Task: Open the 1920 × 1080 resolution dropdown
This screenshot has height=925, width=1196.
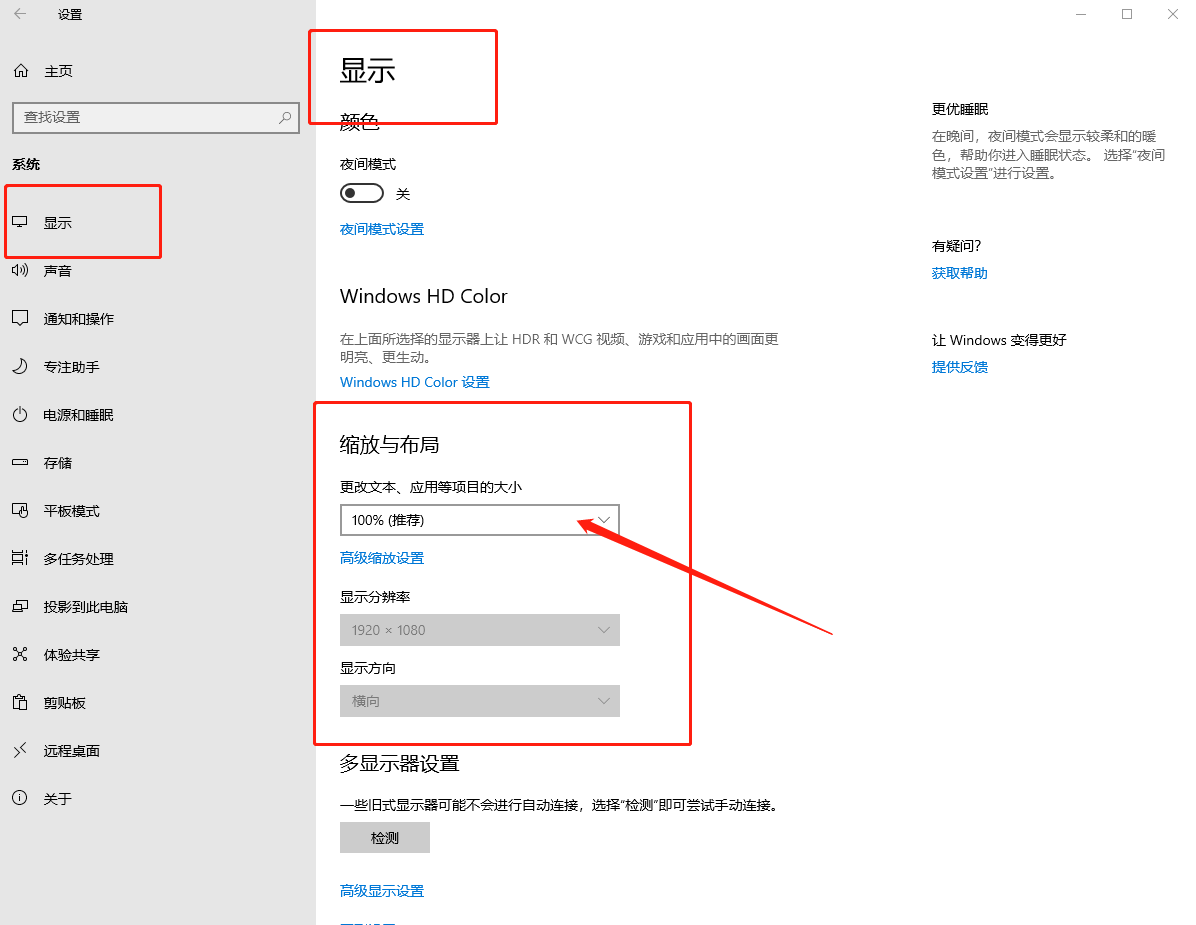Action: [x=480, y=630]
